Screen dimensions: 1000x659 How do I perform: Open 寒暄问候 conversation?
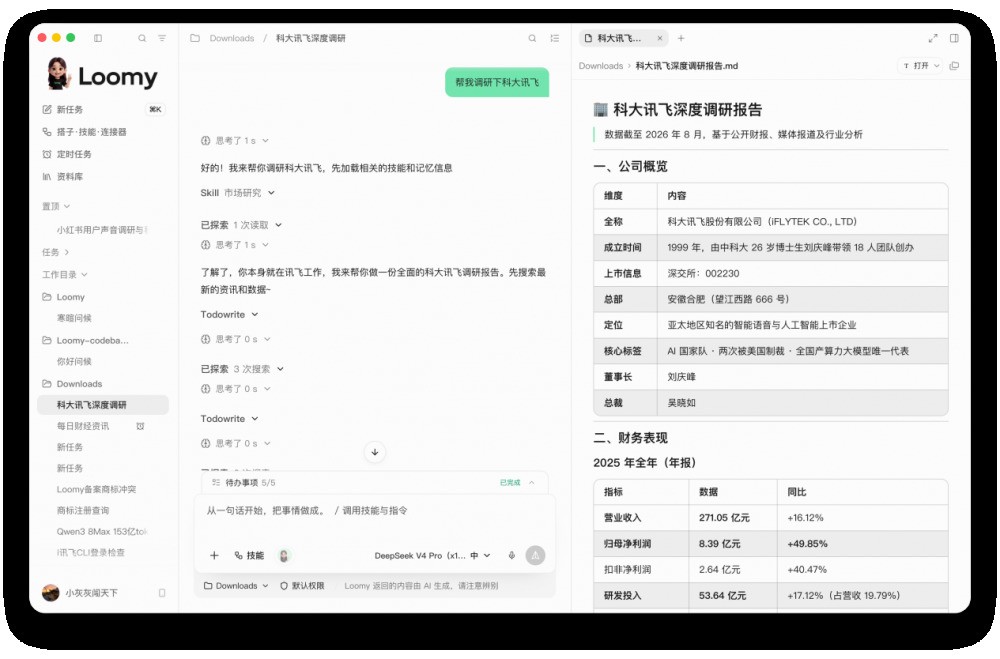point(74,318)
